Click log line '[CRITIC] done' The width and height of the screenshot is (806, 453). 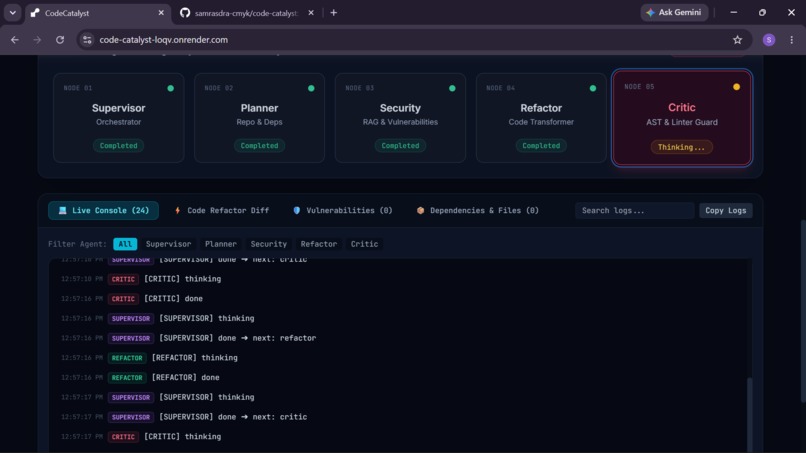pyautogui.click(x=173, y=299)
